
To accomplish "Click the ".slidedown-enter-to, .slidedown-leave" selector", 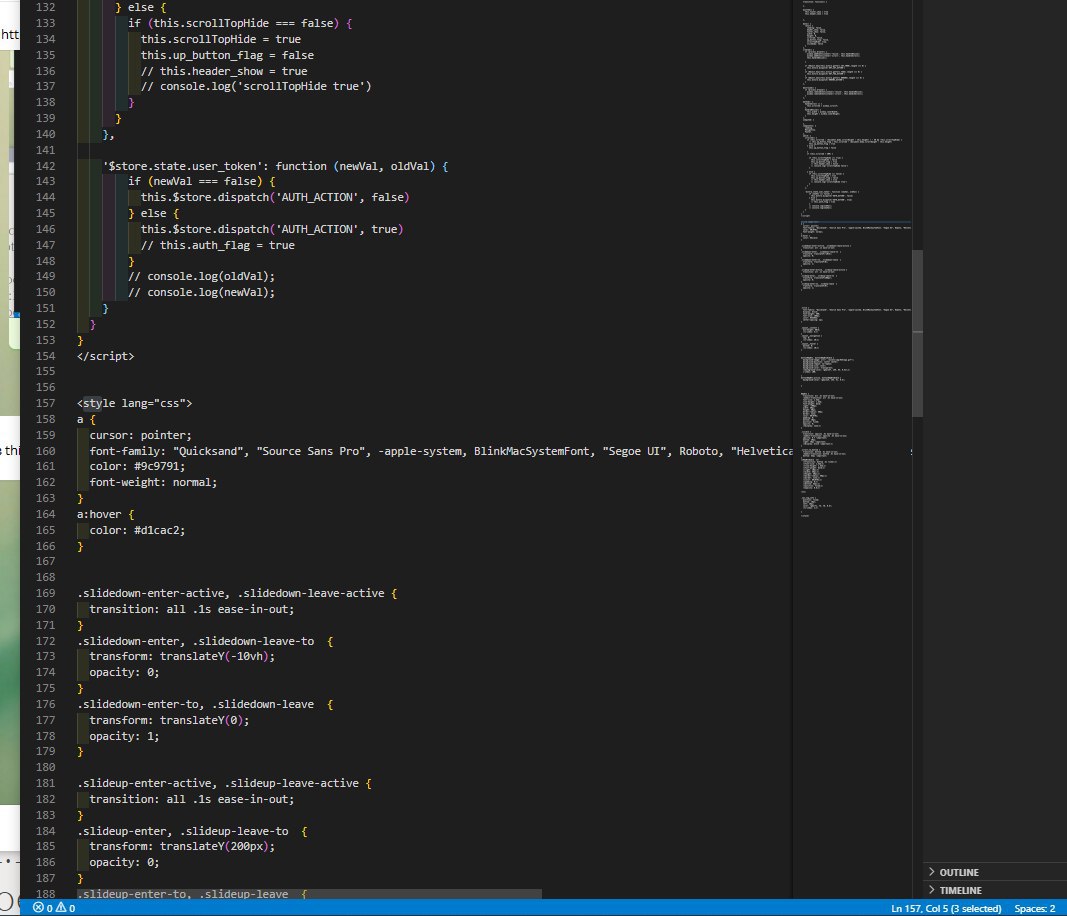I will [x=195, y=704].
